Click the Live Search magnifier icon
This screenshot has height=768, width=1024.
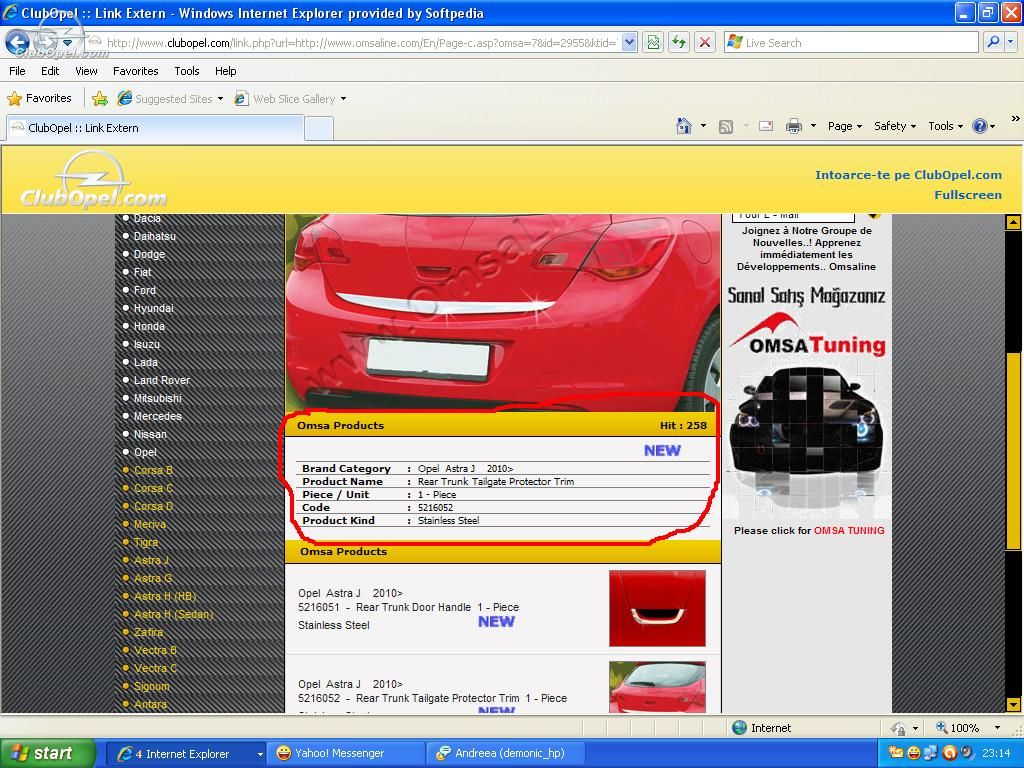pyautogui.click(x=993, y=42)
